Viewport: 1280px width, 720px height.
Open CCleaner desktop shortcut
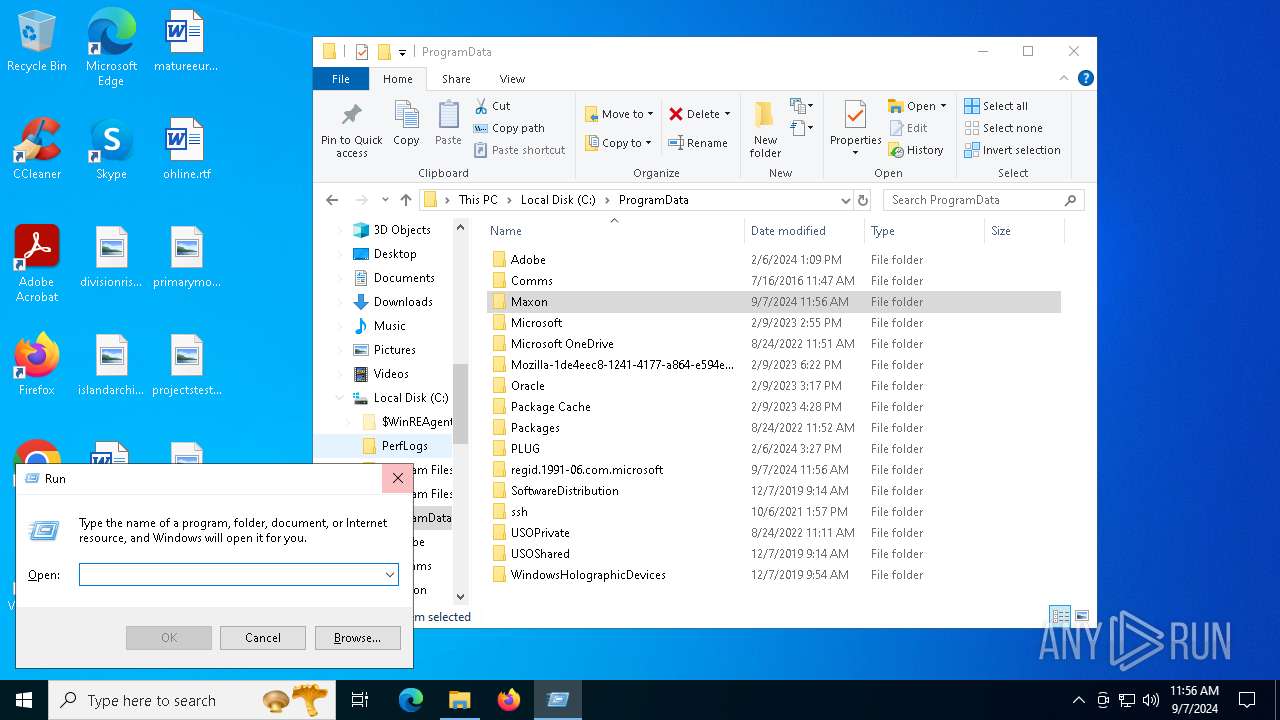coord(37,149)
